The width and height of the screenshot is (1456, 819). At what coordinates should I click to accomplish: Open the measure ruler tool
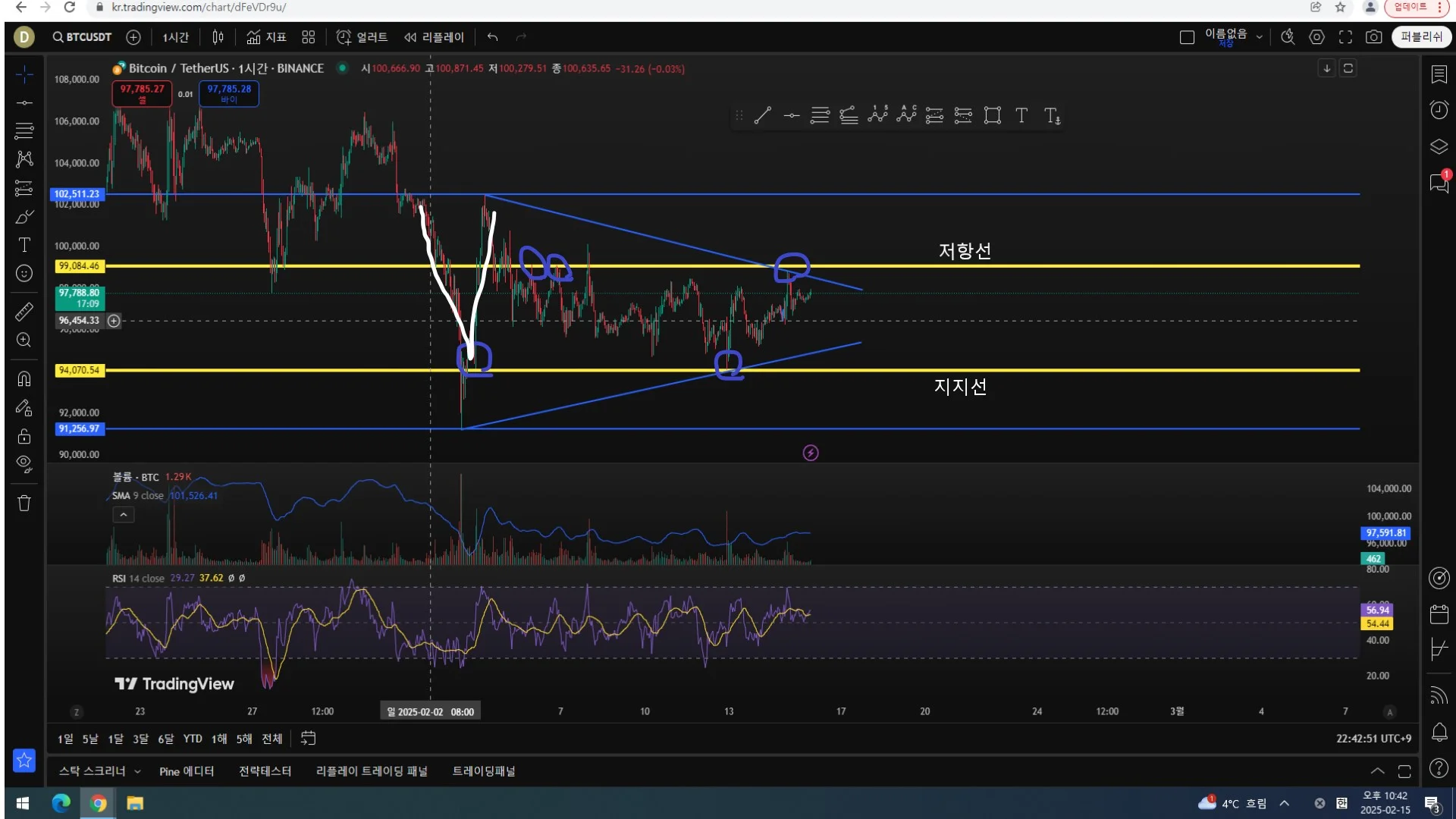click(24, 311)
